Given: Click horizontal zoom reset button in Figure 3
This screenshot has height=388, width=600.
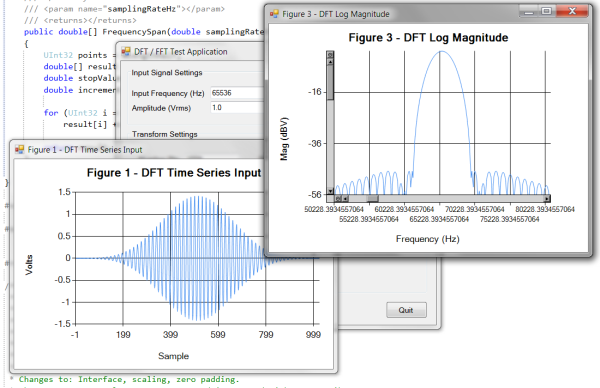Looking at the screenshot, I should [x=338, y=199].
